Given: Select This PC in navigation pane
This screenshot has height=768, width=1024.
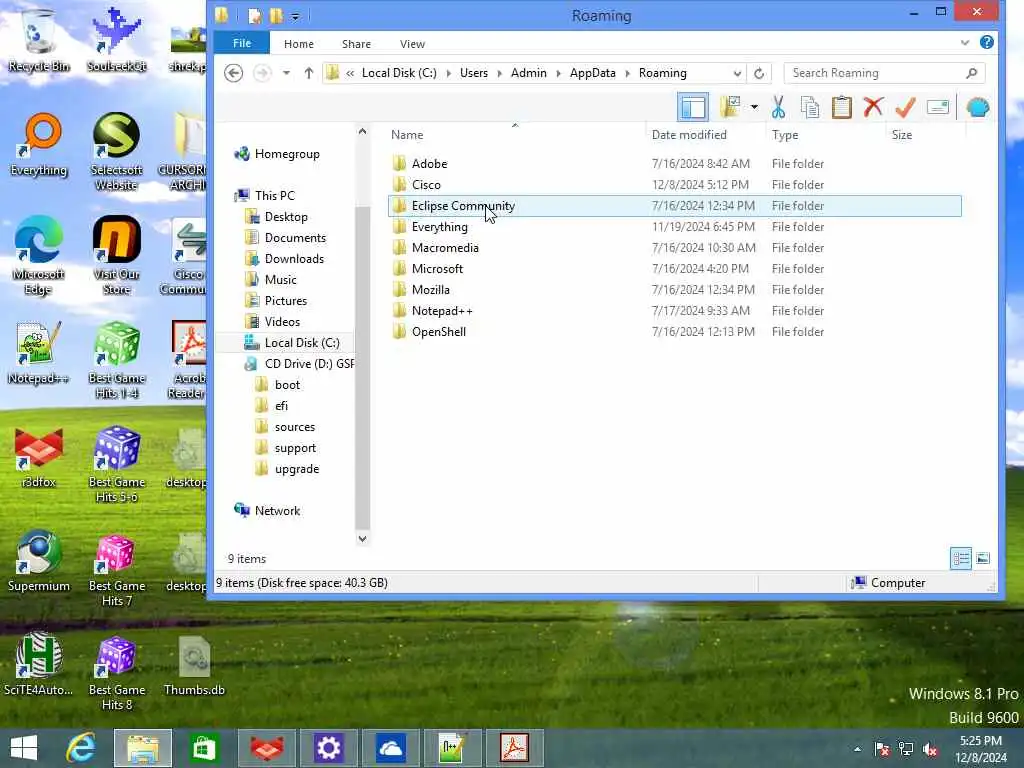Looking at the screenshot, I should (x=274, y=196).
